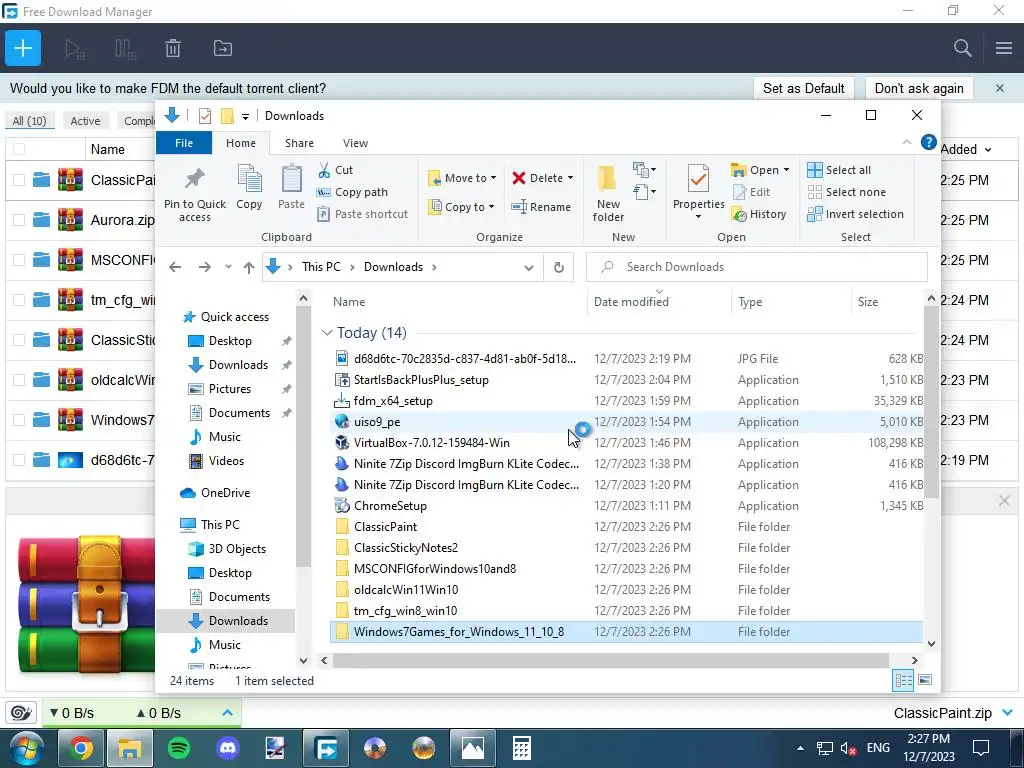Toggle FDM select-all header checkbox
The image size is (1024, 768).
(19, 149)
